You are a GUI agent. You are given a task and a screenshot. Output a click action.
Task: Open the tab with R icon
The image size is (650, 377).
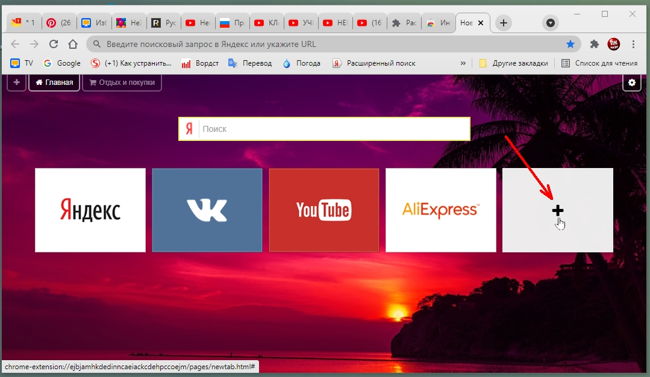pos(163,23)
